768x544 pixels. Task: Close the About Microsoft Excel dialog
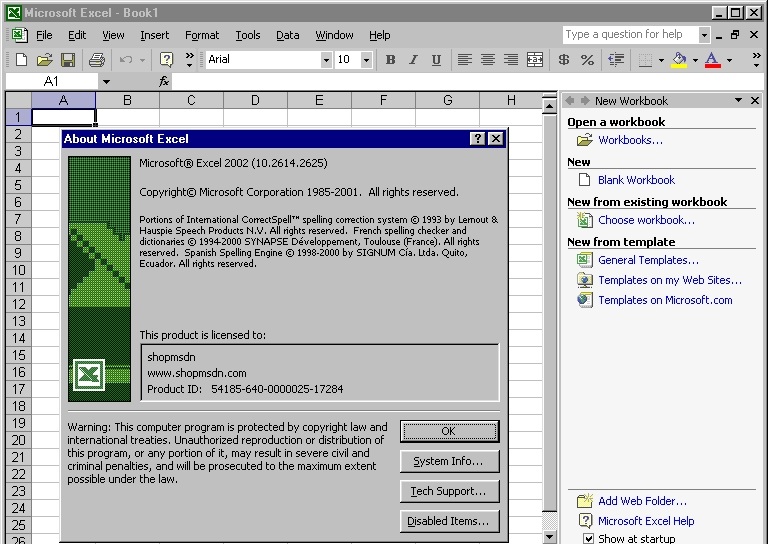496,139
